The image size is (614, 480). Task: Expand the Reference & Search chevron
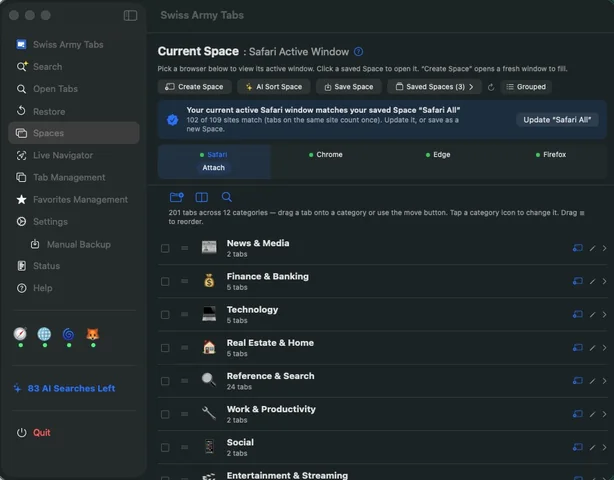click(605, 381)
